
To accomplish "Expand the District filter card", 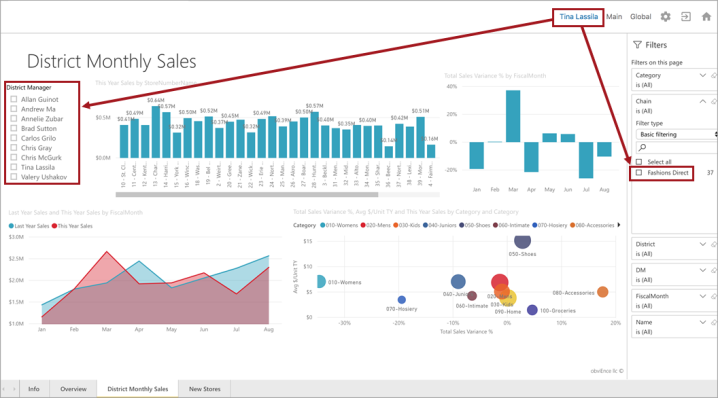I will 702,244.
